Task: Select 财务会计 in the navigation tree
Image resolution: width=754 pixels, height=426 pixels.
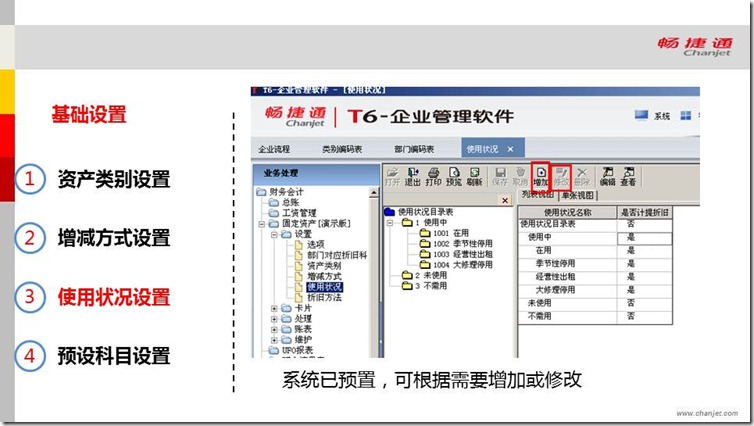Action: [x=286, y=192]
